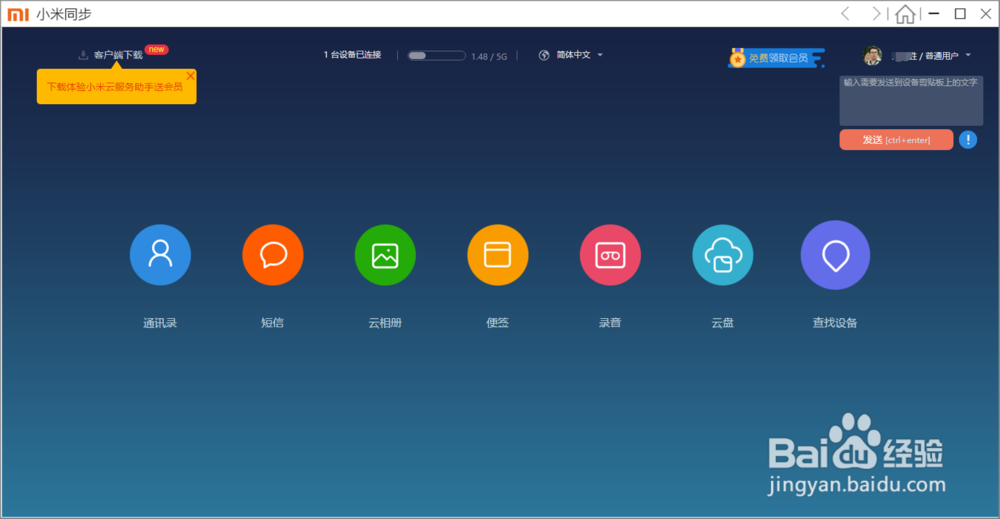Click the home icon in title bar
This screenshot has height=519, width=1000.
[905, 13]
